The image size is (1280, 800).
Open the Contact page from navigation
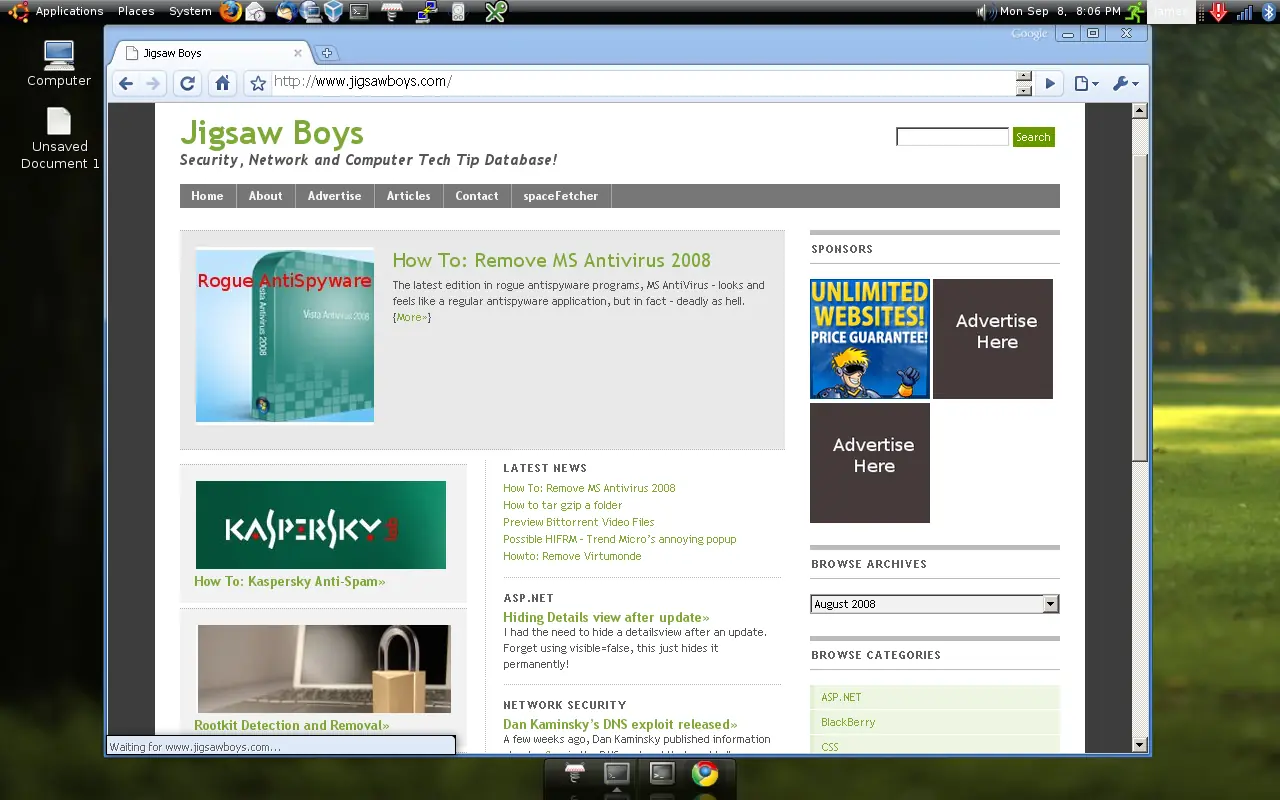[x=476, y=196]
